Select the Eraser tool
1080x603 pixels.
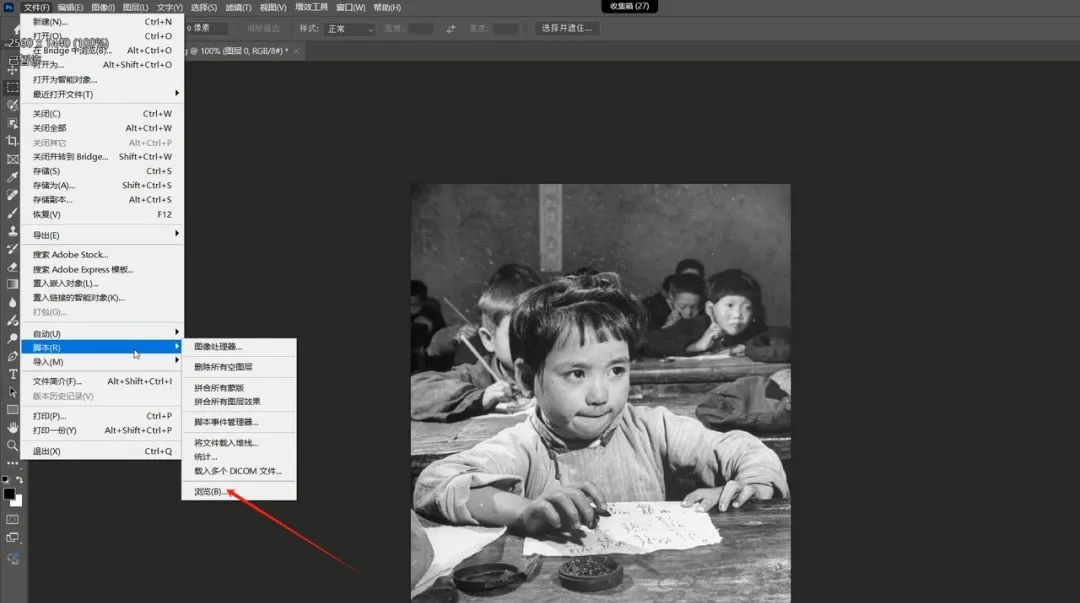(x=12, y=267)
